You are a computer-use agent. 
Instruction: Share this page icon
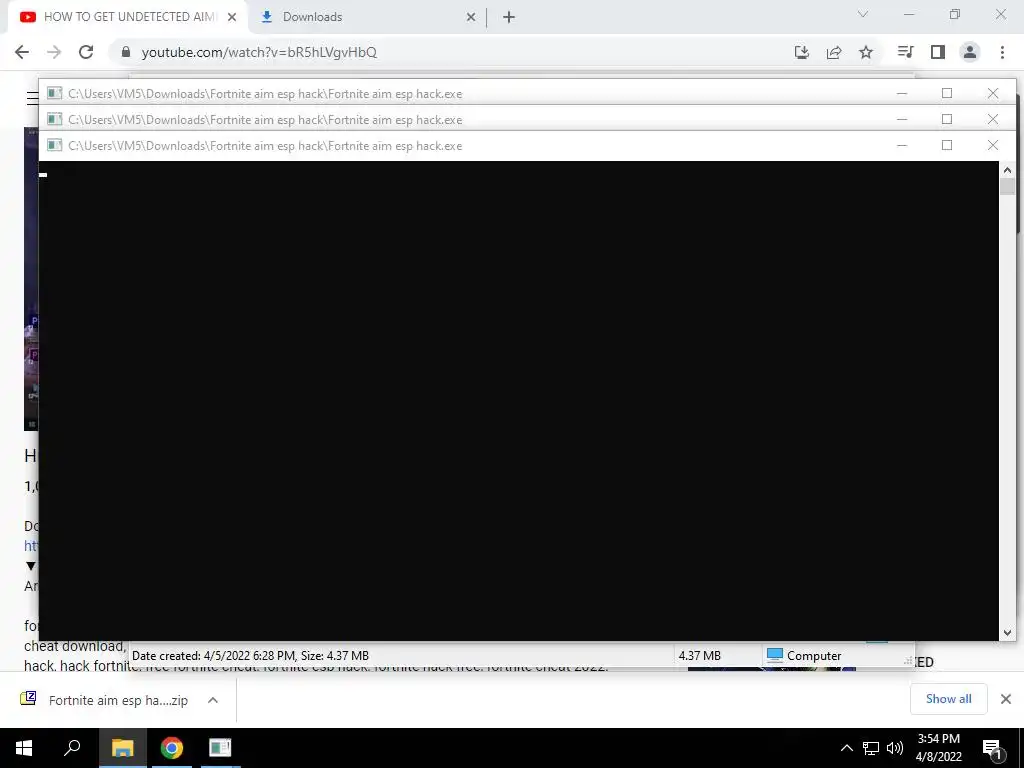[833, 52]
